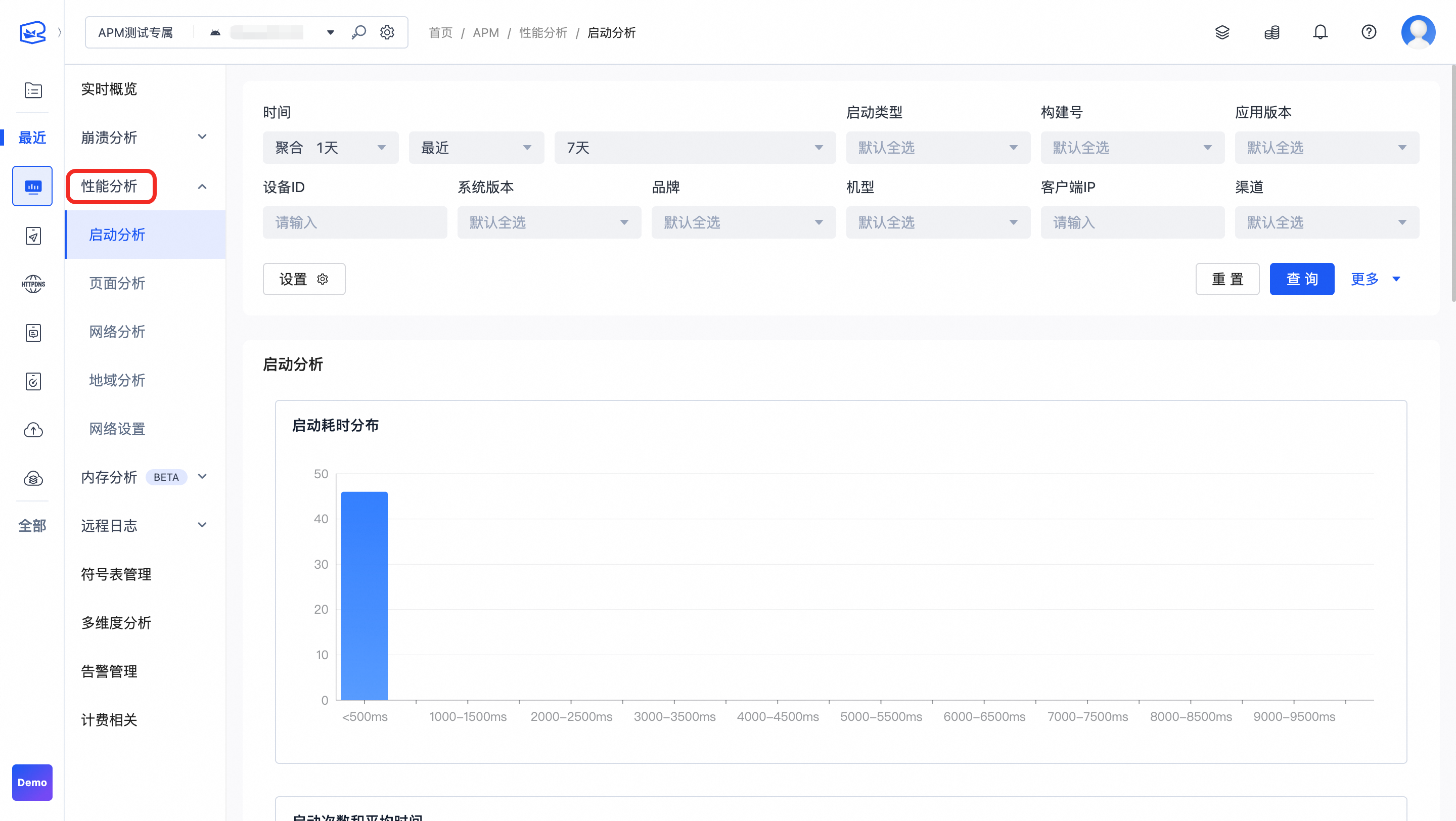Click the search magnifier icon in app selector

pos(358,32)
